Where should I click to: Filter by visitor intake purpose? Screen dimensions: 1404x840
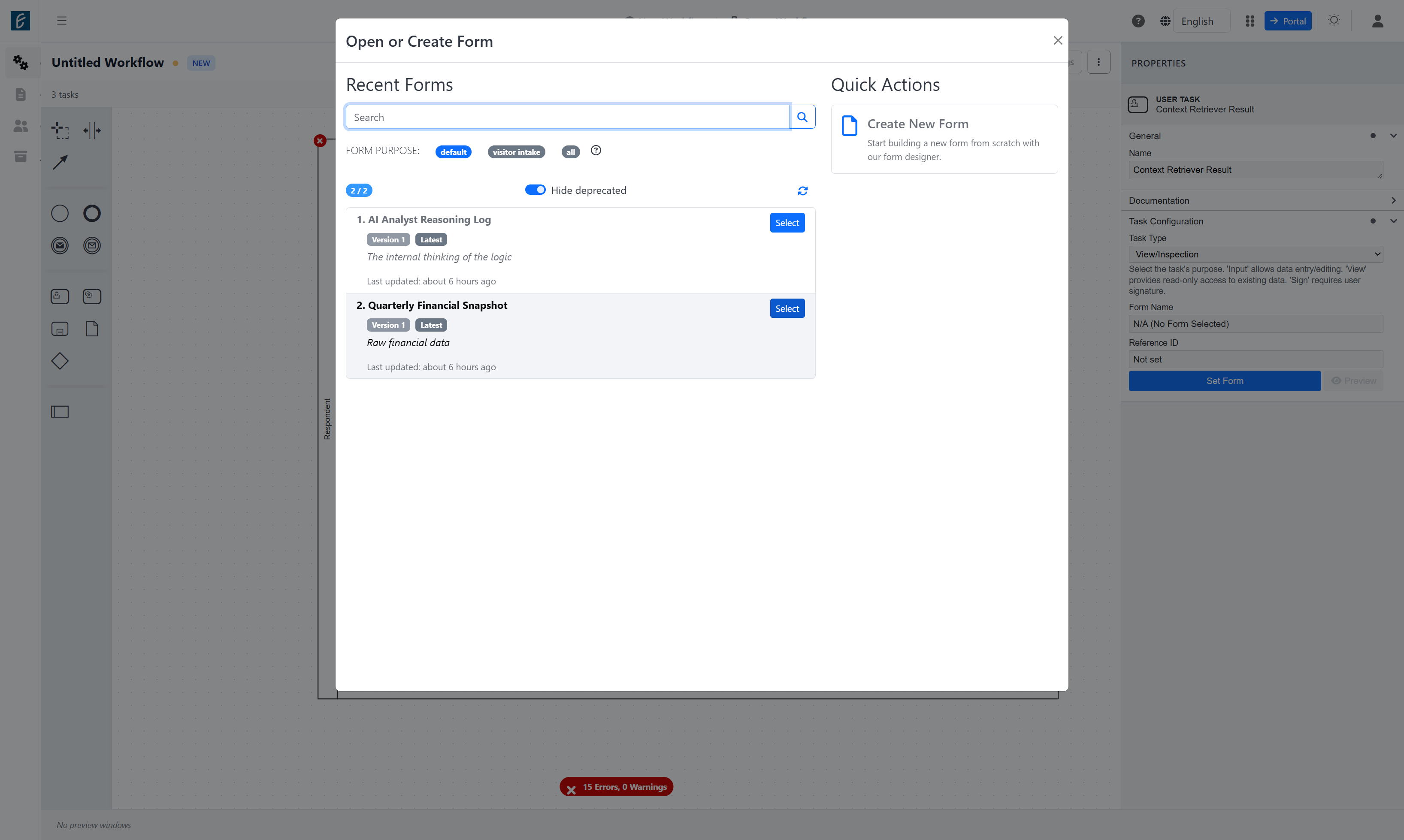[x=516, y=152]
